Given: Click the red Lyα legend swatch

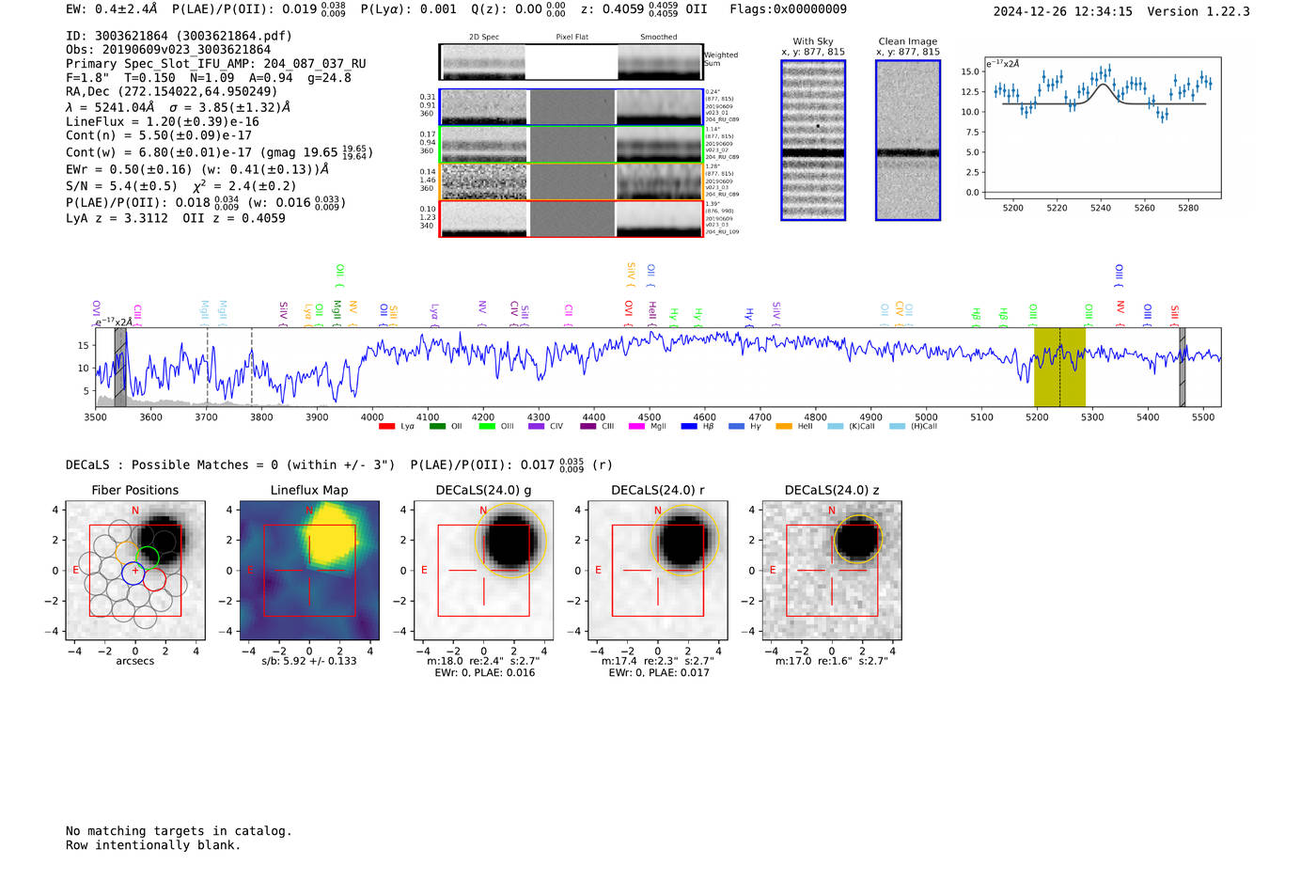Looking at the screenshot, I should click(386, 427).
